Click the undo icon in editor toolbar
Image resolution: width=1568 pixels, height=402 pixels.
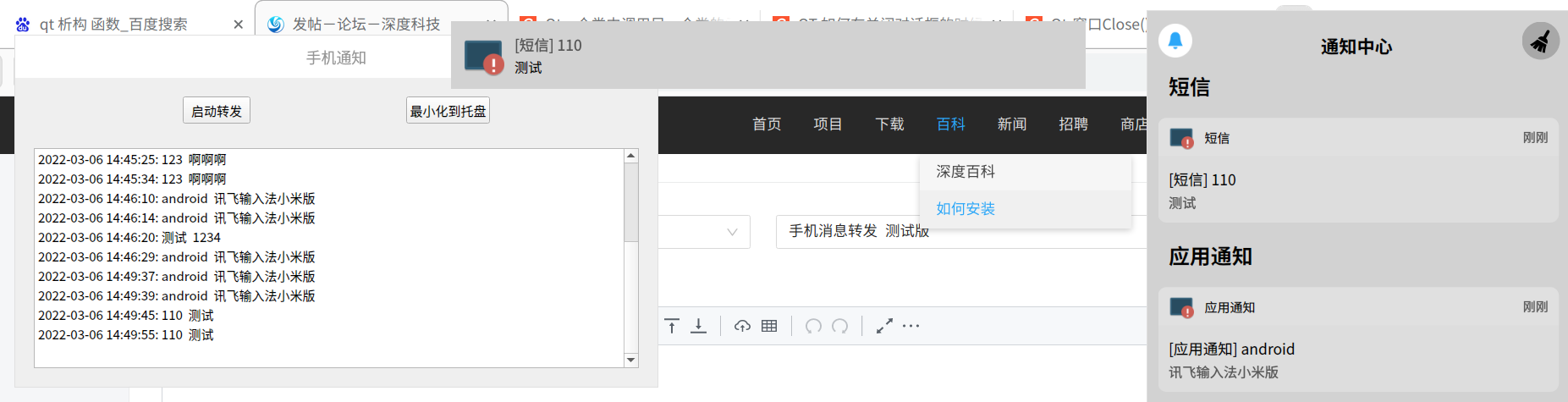point(813,326)
